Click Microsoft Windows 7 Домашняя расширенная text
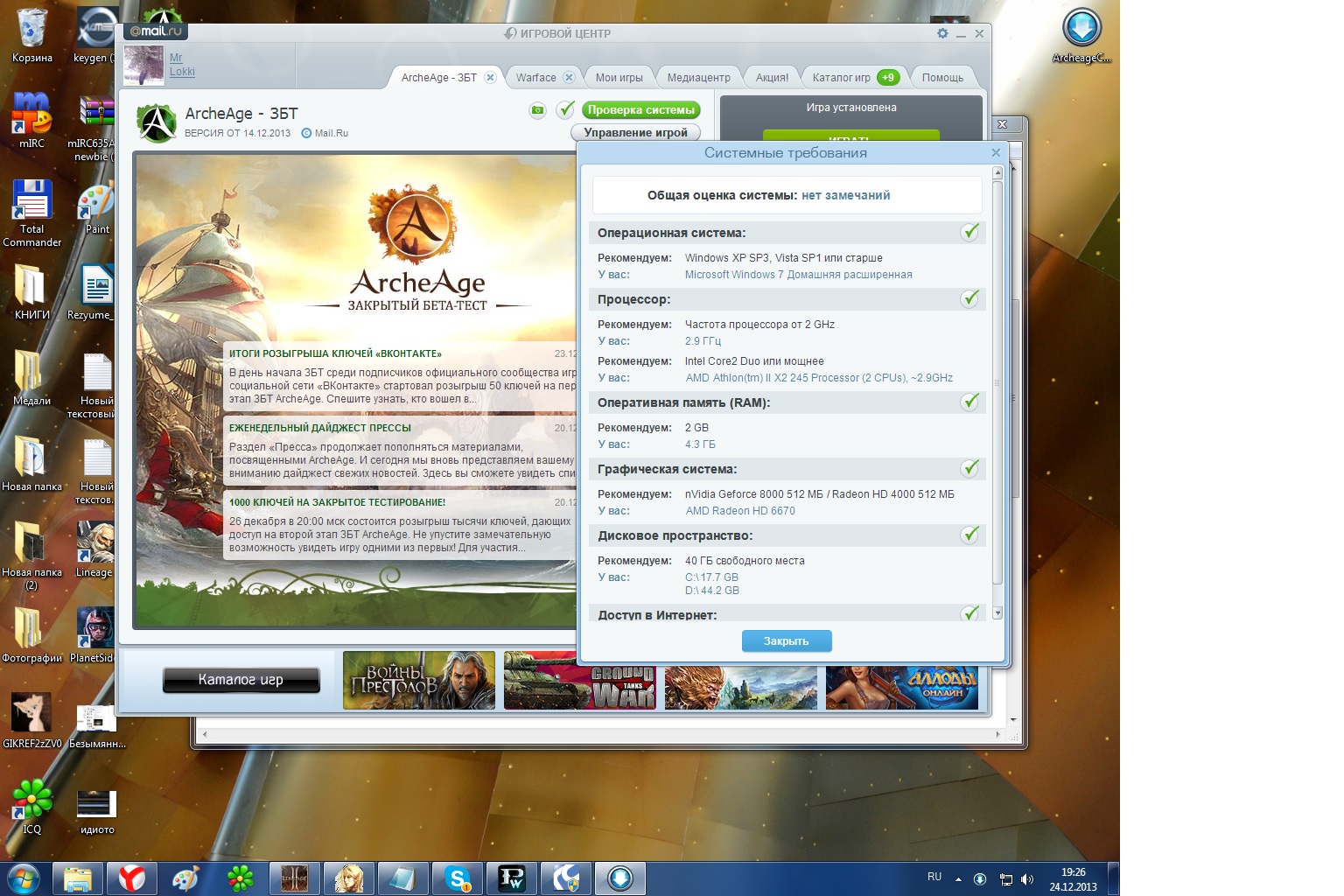The width and height of the screenshot is (1344, 896). click(x=798, y=275)
